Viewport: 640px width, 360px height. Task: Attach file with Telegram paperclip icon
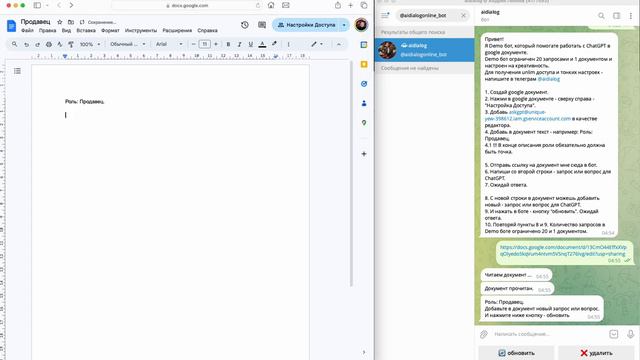[x=484, y=334]
